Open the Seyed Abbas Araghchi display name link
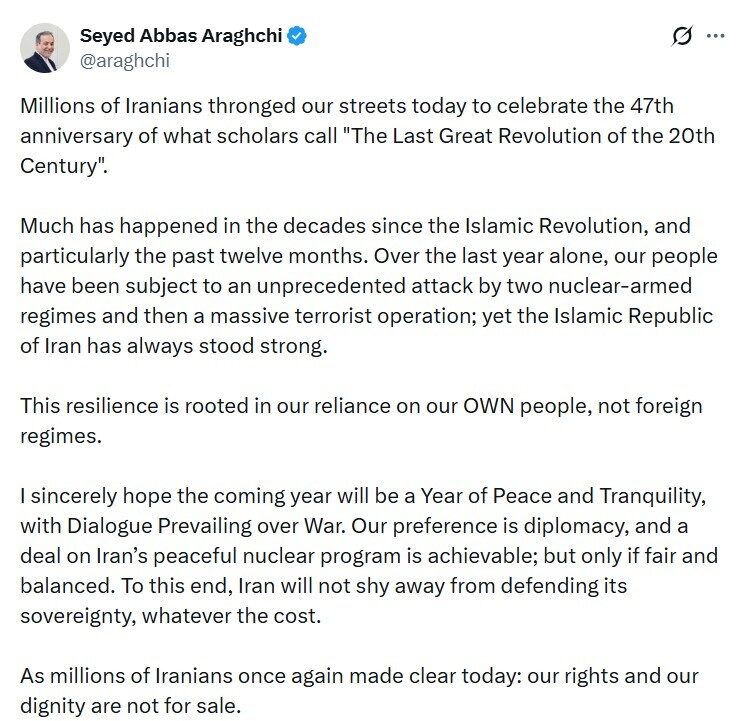The width and height of the screenshot is (747, 721). pyautogui.click(x=181, y=36)
